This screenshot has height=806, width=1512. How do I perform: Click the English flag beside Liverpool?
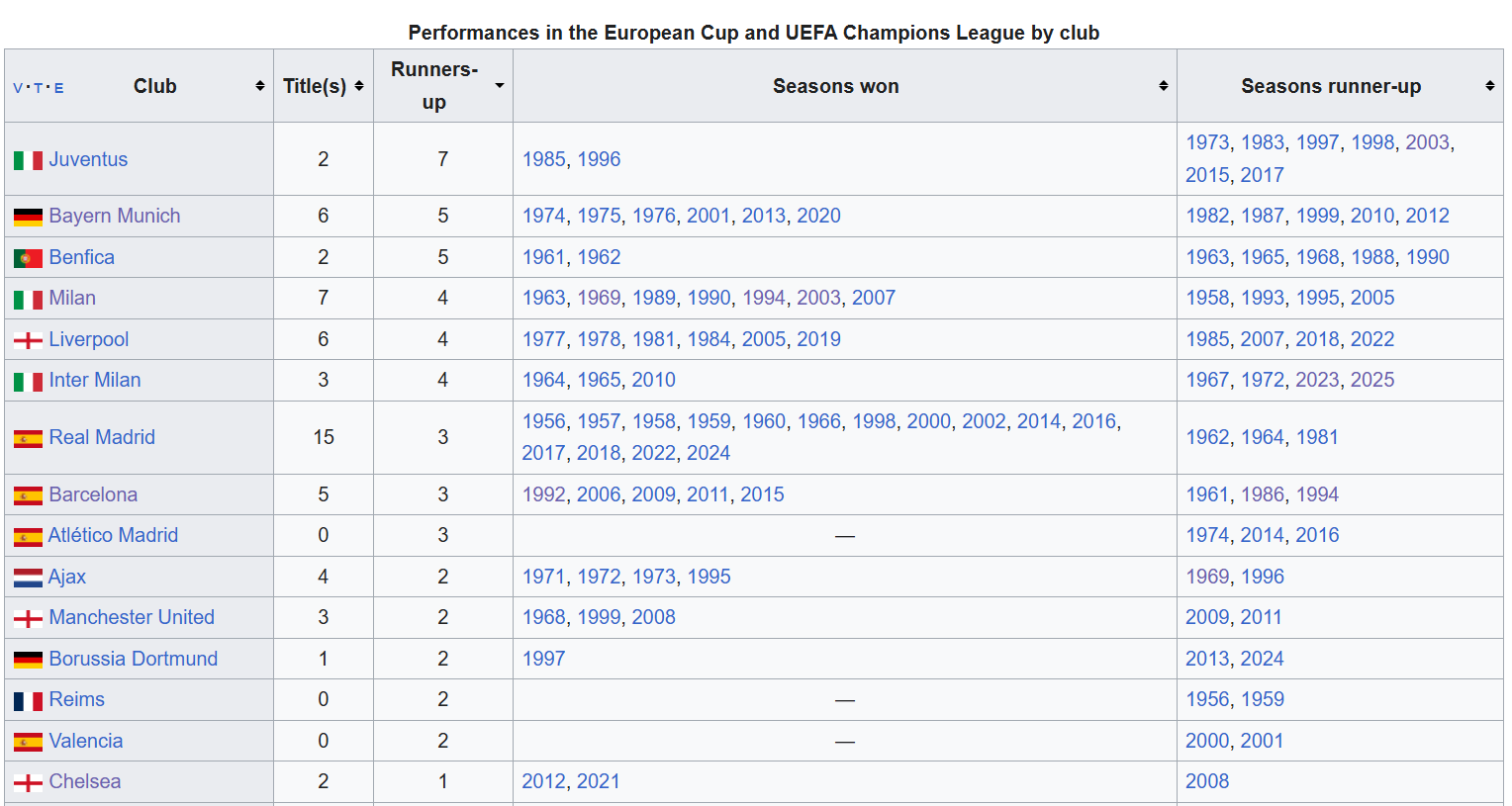click(28, 340)
